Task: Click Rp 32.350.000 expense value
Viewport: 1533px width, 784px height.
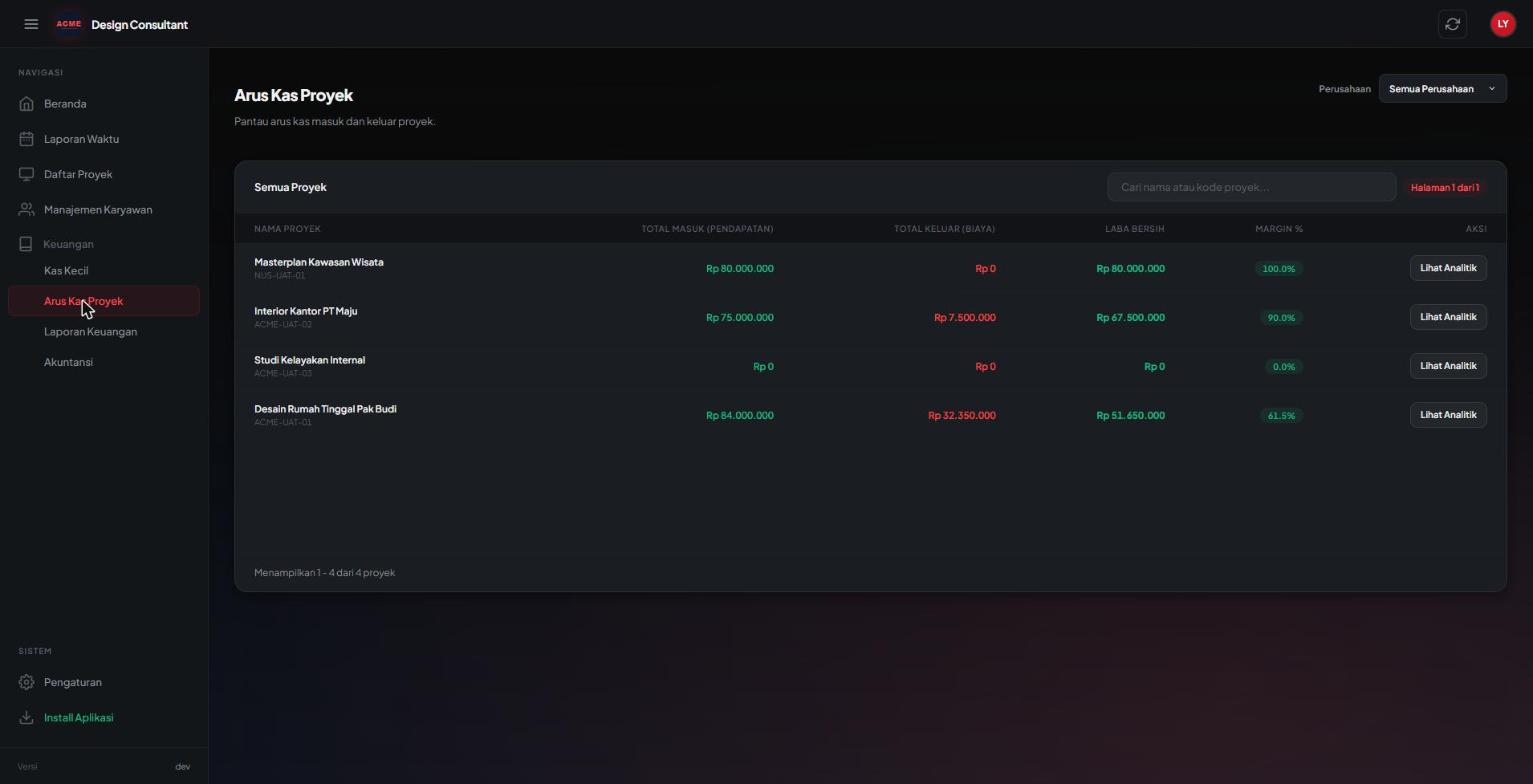Action: coord(961,416)
